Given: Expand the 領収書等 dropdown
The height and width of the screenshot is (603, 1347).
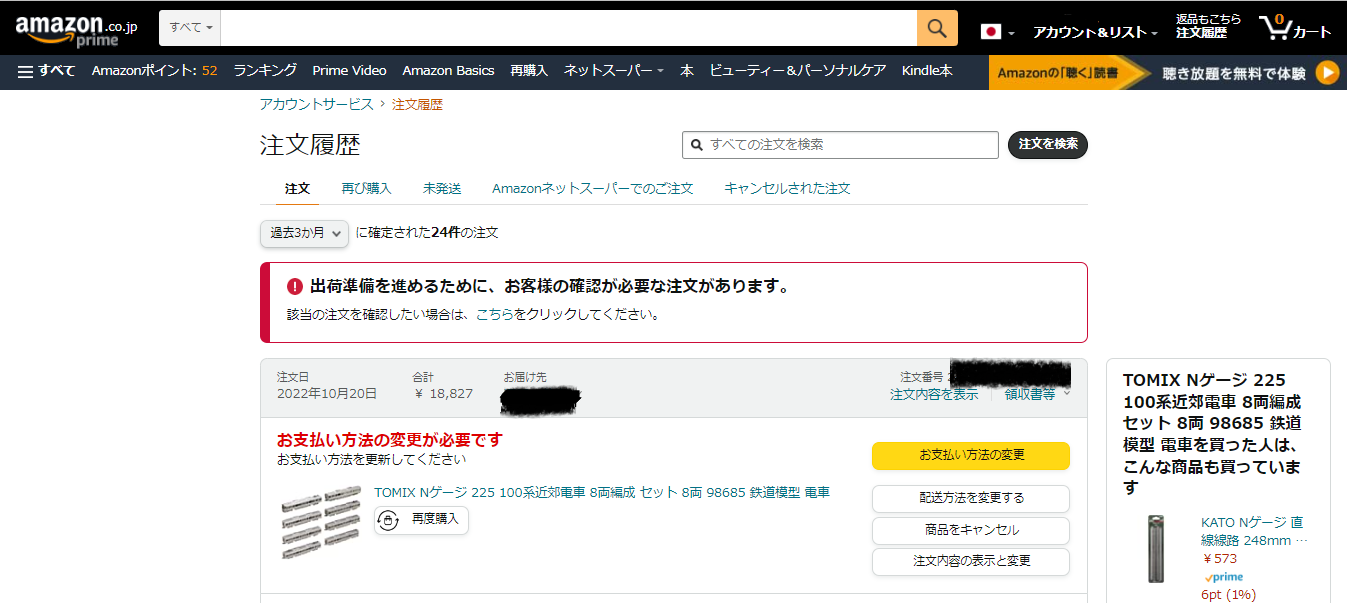Looking at the screenshot, I should 1037,395.
